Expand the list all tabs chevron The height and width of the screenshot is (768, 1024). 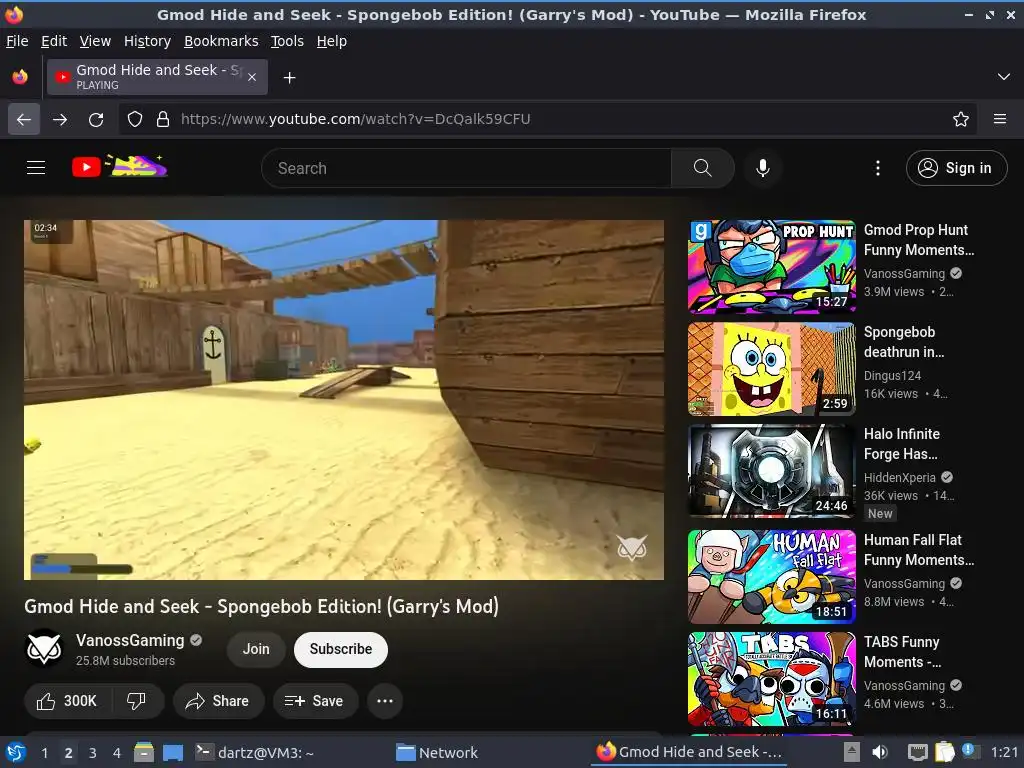[1003, 77]
